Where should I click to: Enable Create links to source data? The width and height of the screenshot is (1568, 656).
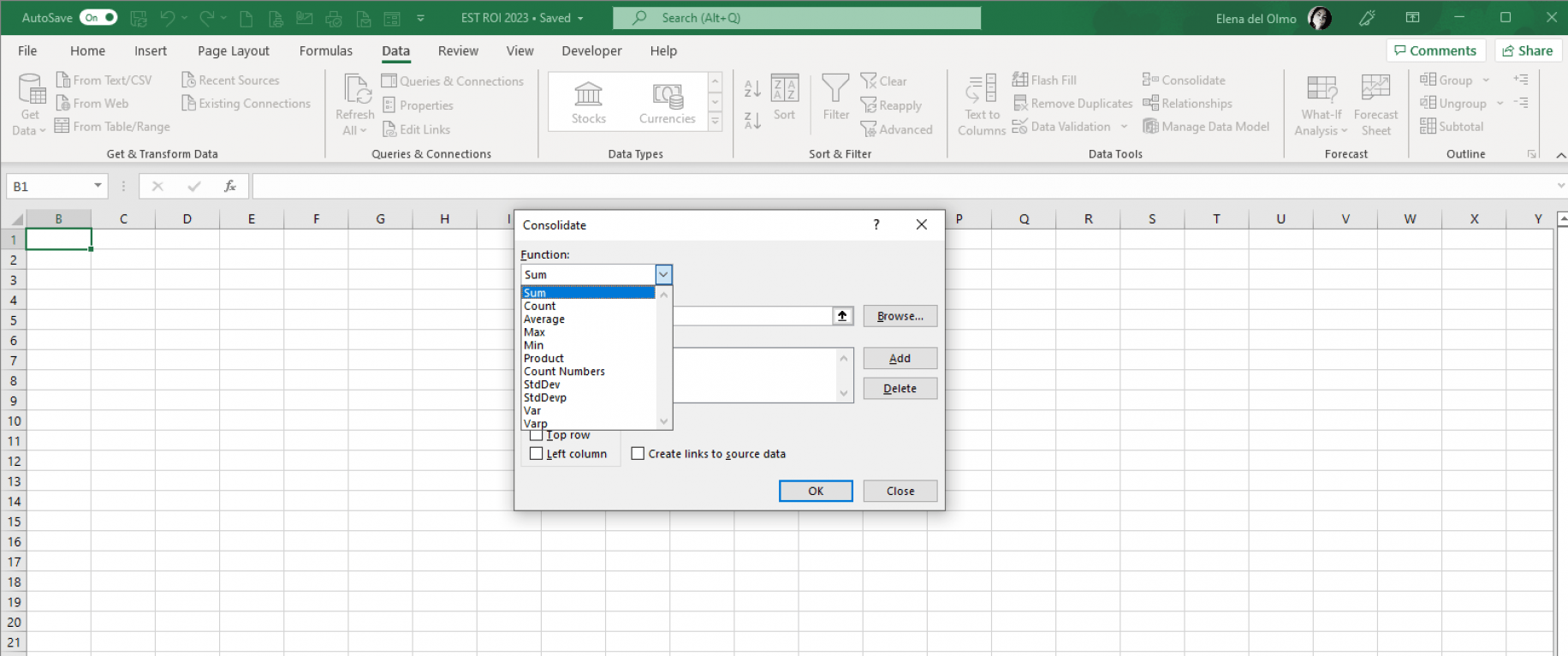point(638,454)
